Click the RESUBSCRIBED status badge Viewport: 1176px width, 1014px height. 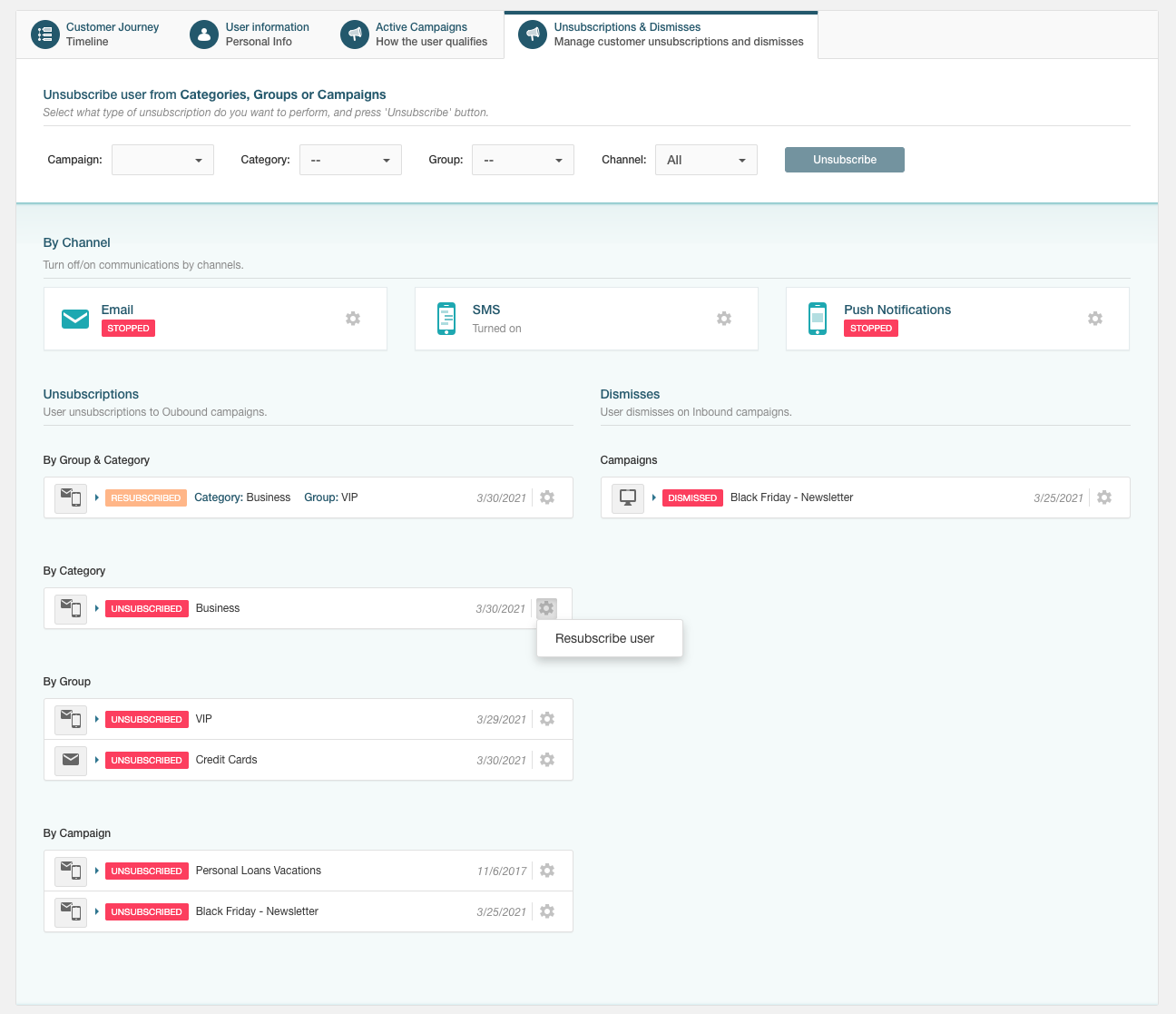[146, 497]
